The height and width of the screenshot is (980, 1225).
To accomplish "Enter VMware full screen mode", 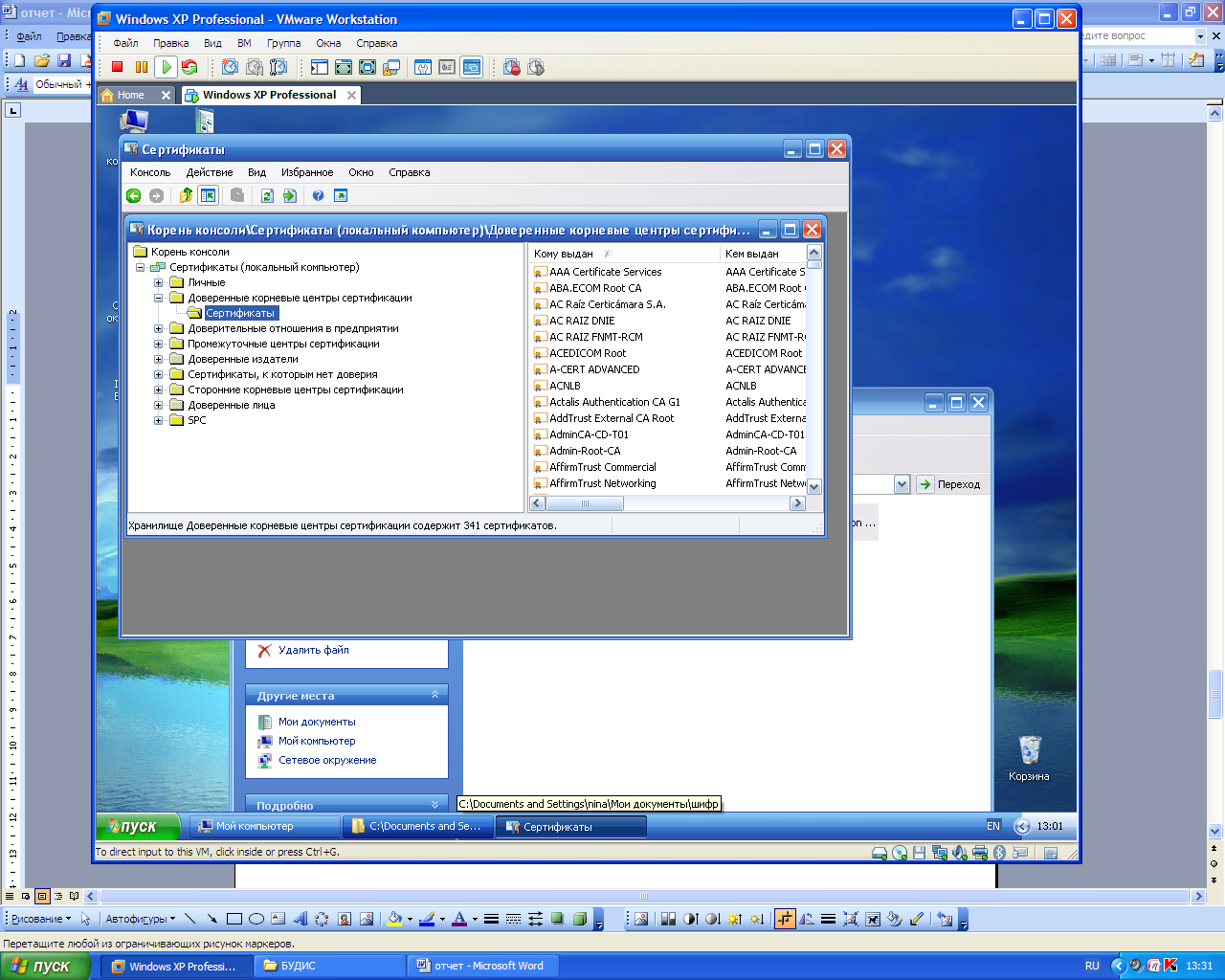I will coord(367,67).
